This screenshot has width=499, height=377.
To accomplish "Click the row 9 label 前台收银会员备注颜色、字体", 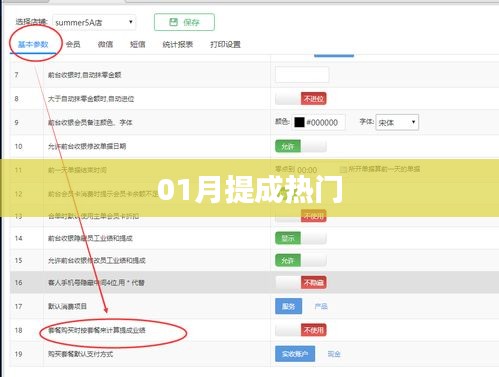I will pyautogui.click(x=90, y=123).
